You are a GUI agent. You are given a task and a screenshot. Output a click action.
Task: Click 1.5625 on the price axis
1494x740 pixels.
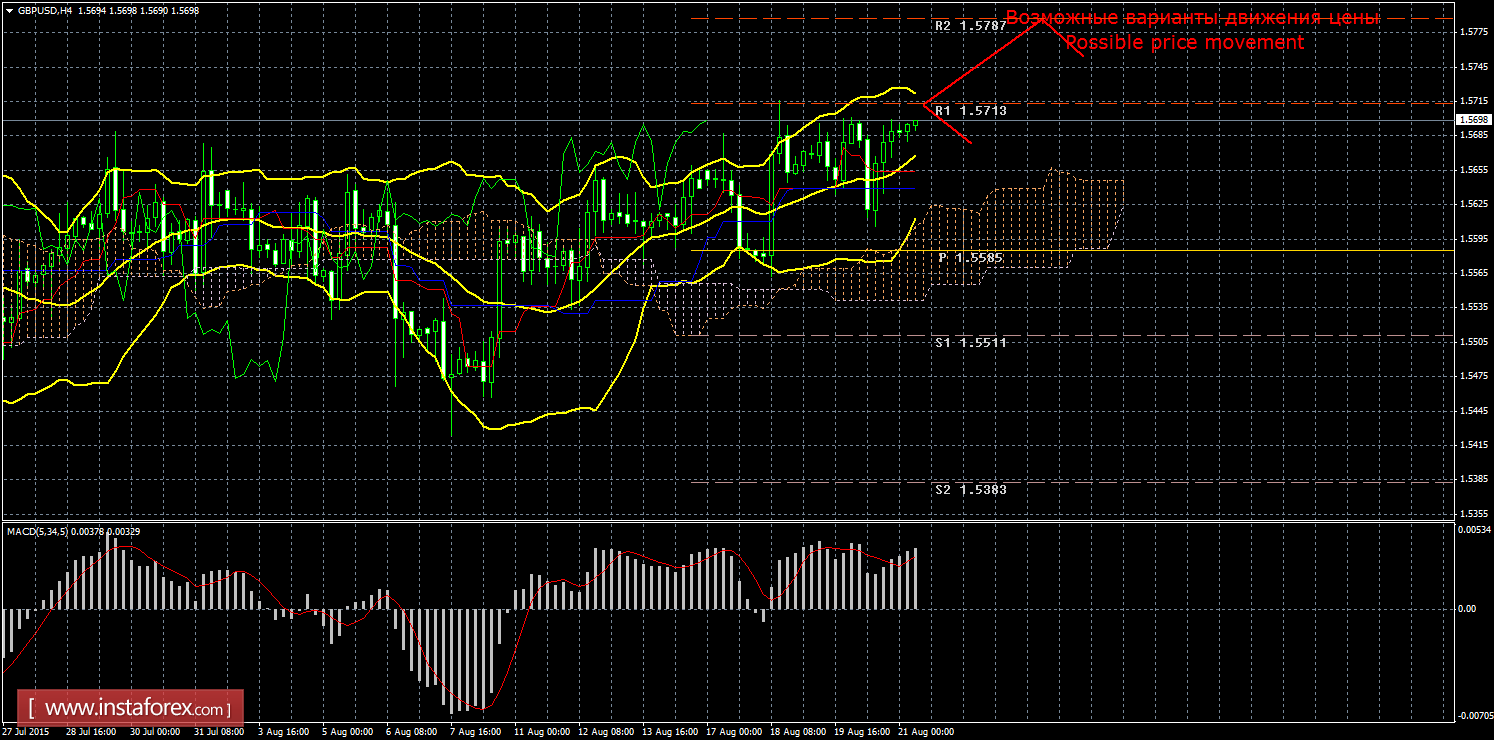[1473, 204]
